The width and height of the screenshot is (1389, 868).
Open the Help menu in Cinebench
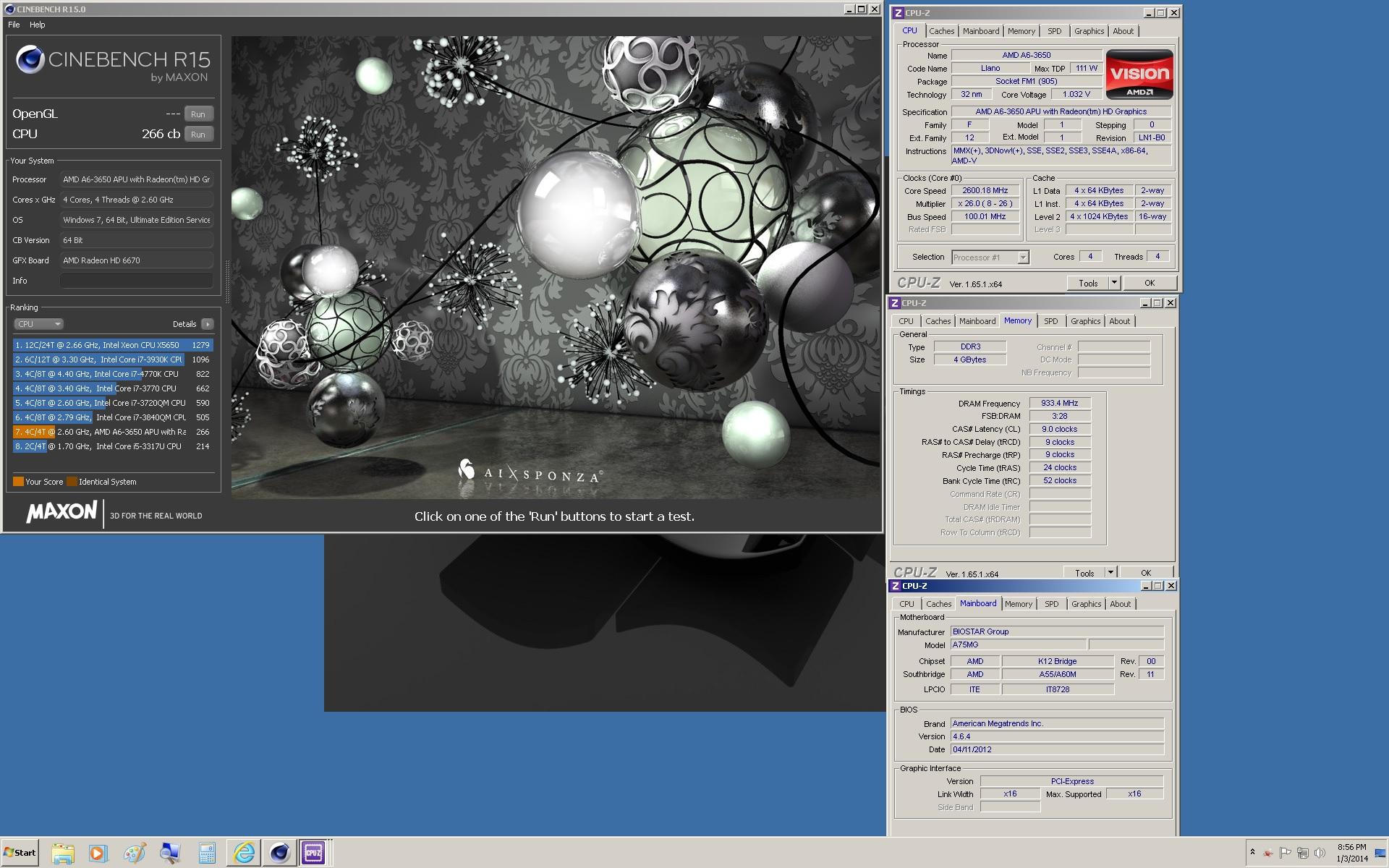pyautogui.click(x=38, y=25)
